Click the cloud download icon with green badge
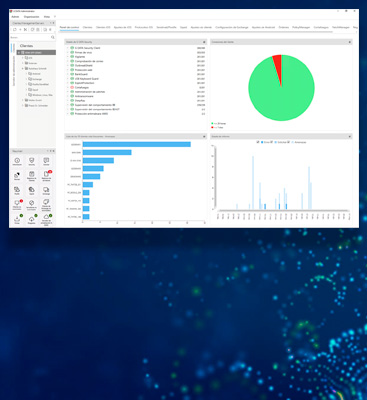This screenshot has width=367, height=400. [x=32, y=219]
